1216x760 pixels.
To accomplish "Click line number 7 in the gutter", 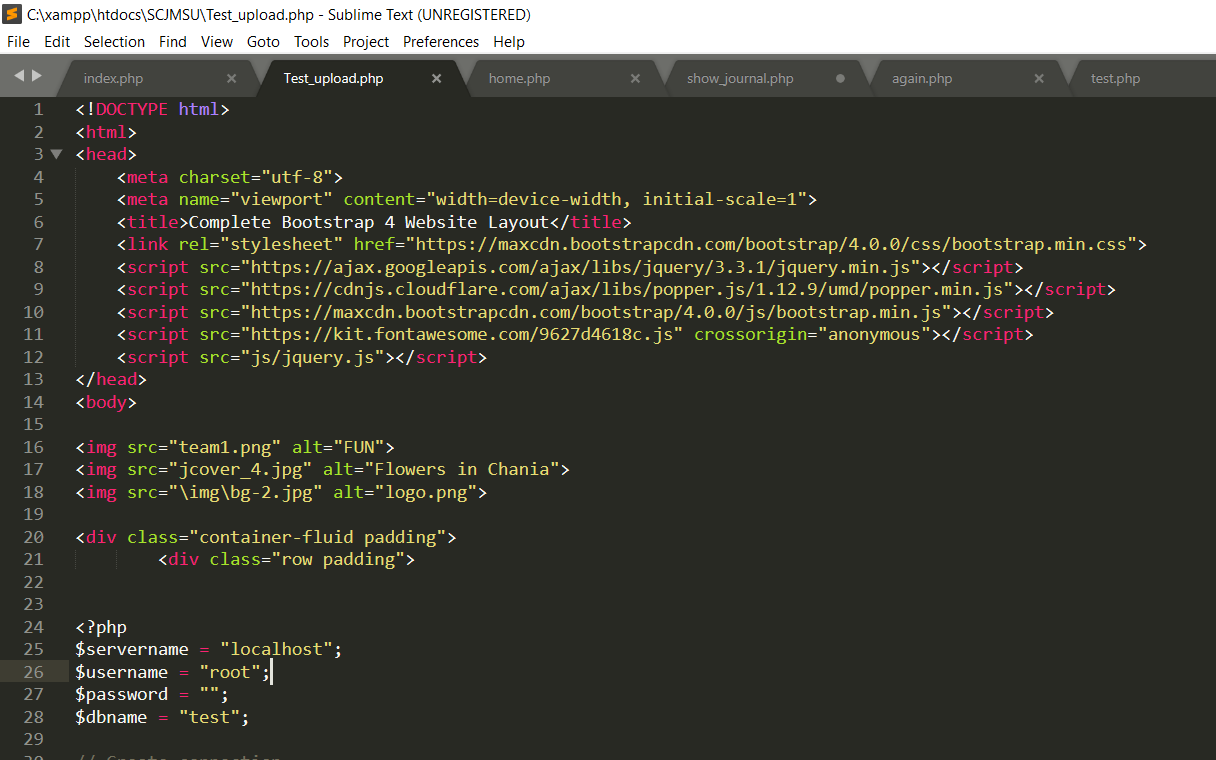I will point(38,245).
